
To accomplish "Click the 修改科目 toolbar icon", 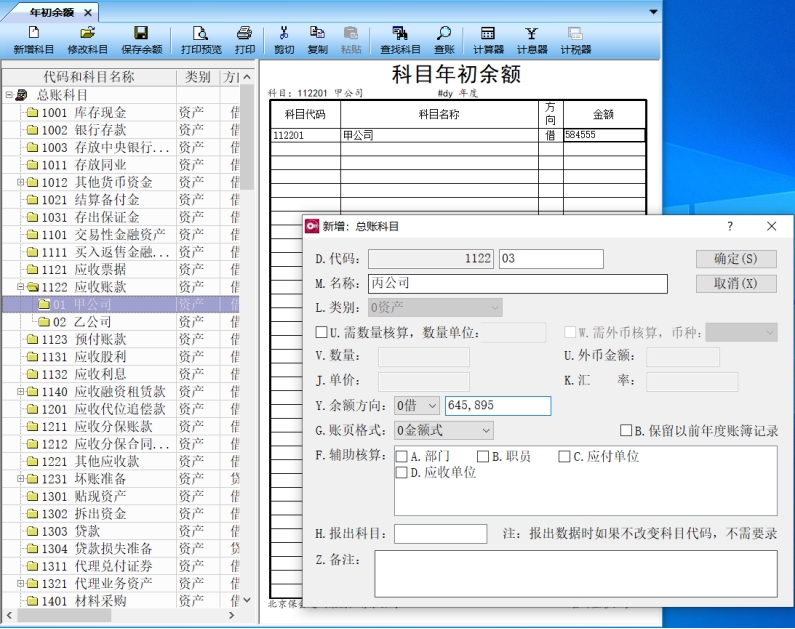I will pos(87,40).
